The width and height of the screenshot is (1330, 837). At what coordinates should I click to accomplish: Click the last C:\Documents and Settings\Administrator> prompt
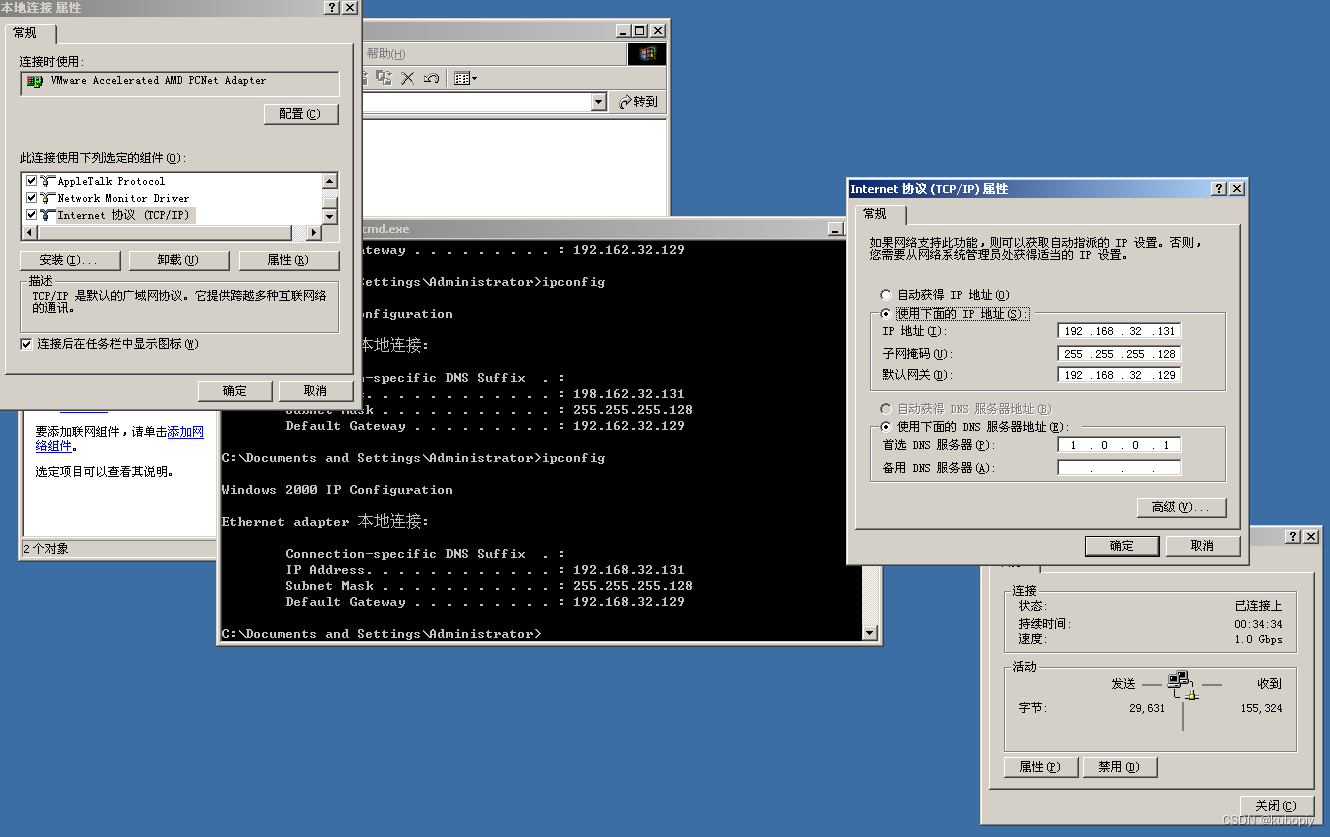381,634
